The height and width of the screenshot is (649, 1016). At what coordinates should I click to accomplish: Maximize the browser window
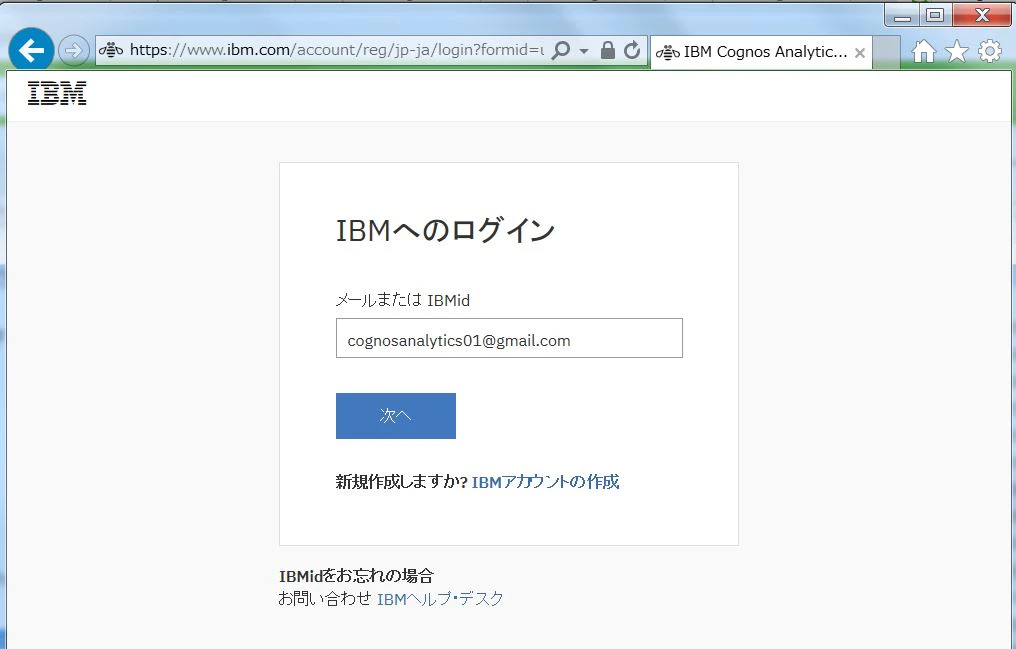click(935, 15)
